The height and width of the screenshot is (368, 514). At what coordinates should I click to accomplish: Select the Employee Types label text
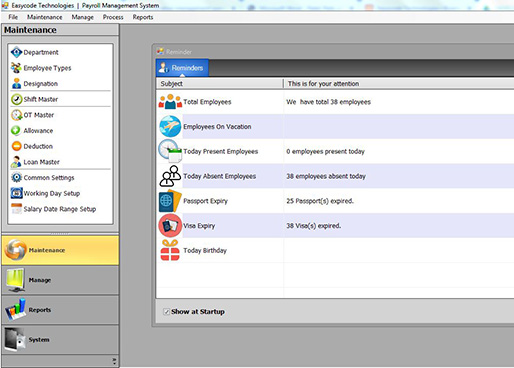click(47, 68)
